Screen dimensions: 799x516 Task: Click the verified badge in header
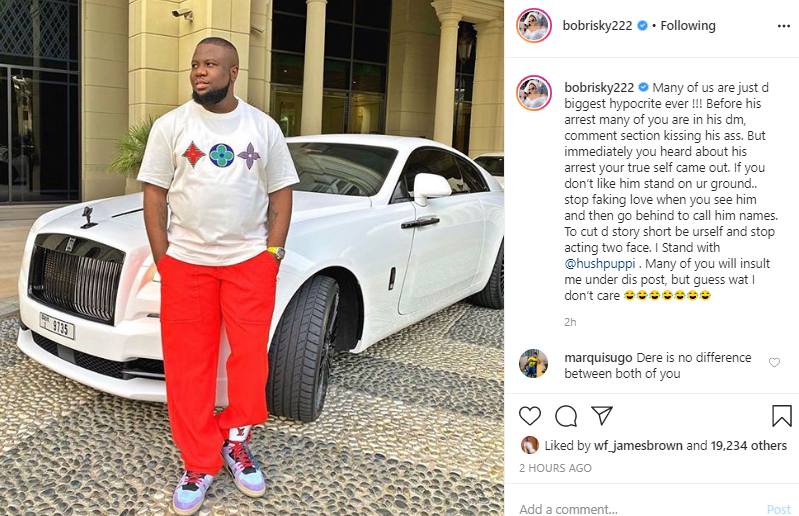[643, 25]
